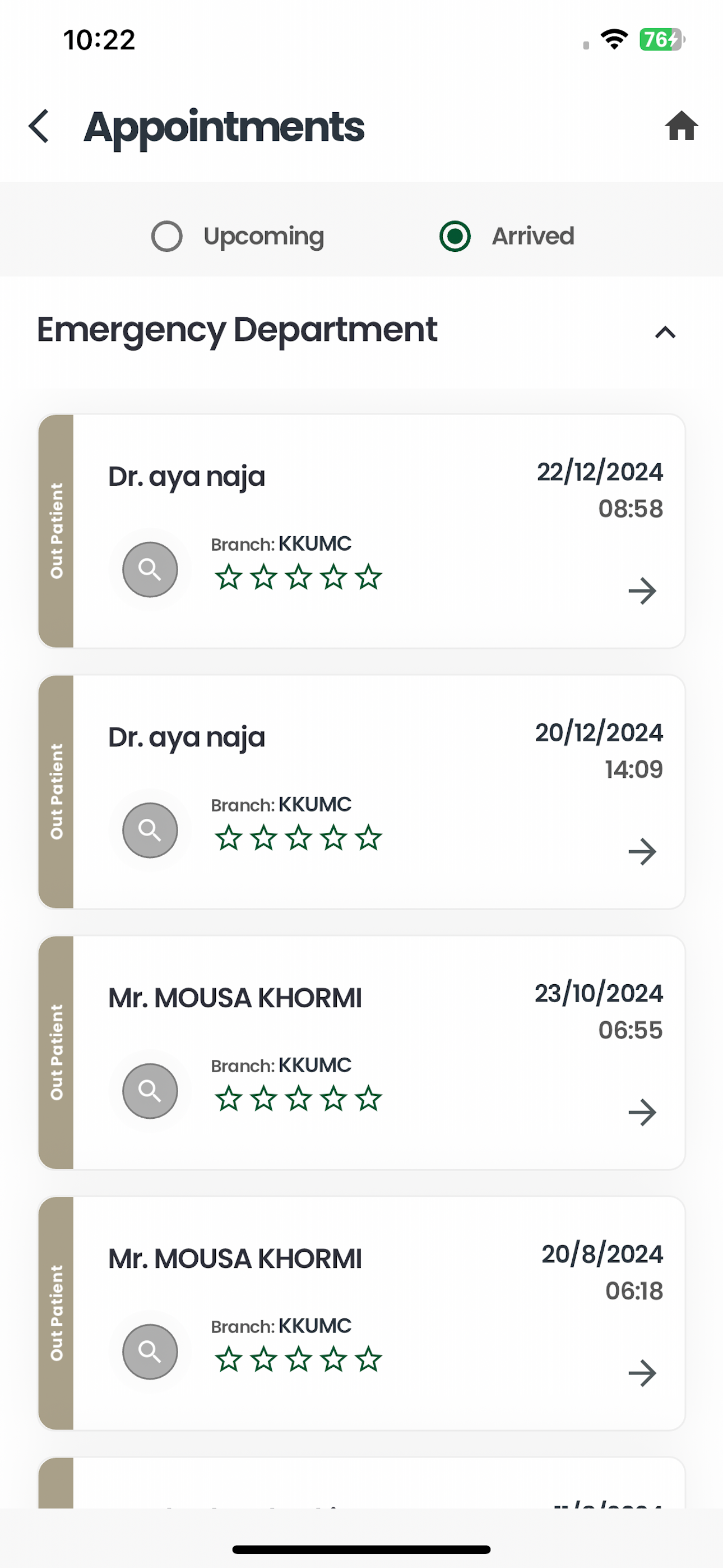Screen dimensions: 723x1568
Task: Rate 22/12/2024 visit five stars
Action: pyautogui.click(x=369, y=577)
